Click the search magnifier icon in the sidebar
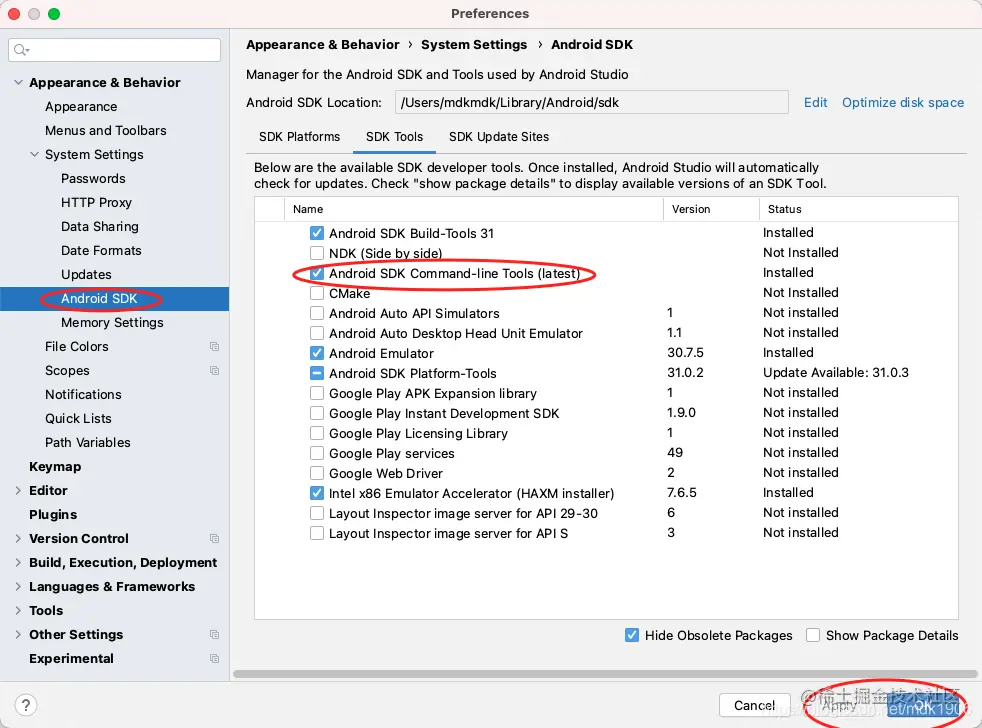This screenshot has height=728, width=982. pyautogui.click(x=21, y=49)
